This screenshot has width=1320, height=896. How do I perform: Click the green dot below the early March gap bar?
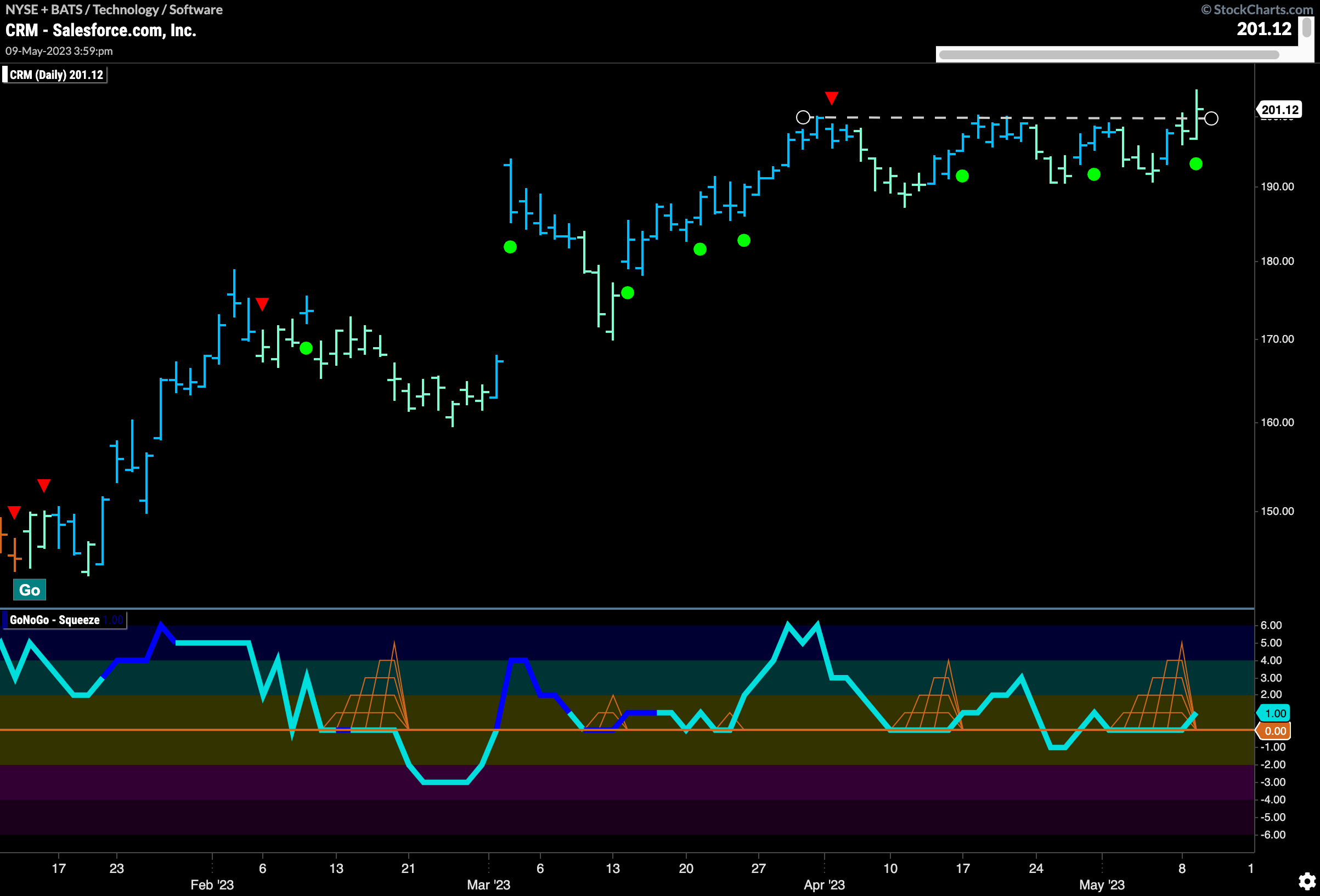(510, 247)
